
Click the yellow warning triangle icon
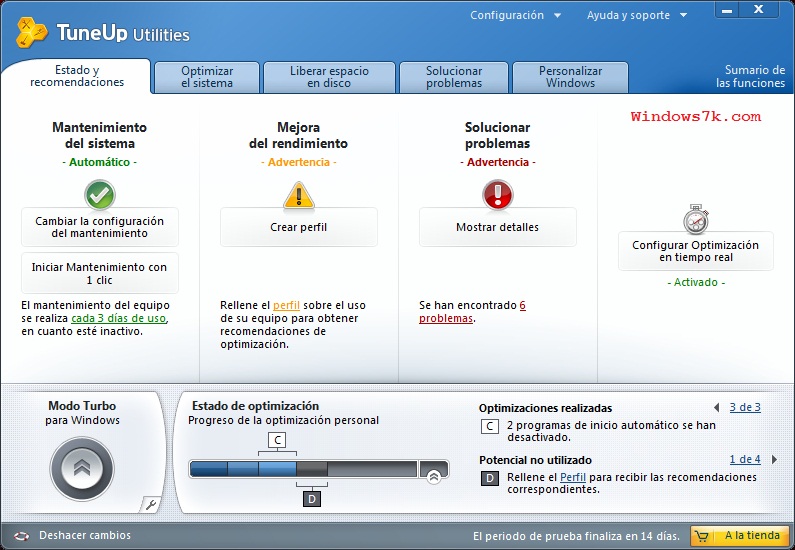click(x=299, y=196)
